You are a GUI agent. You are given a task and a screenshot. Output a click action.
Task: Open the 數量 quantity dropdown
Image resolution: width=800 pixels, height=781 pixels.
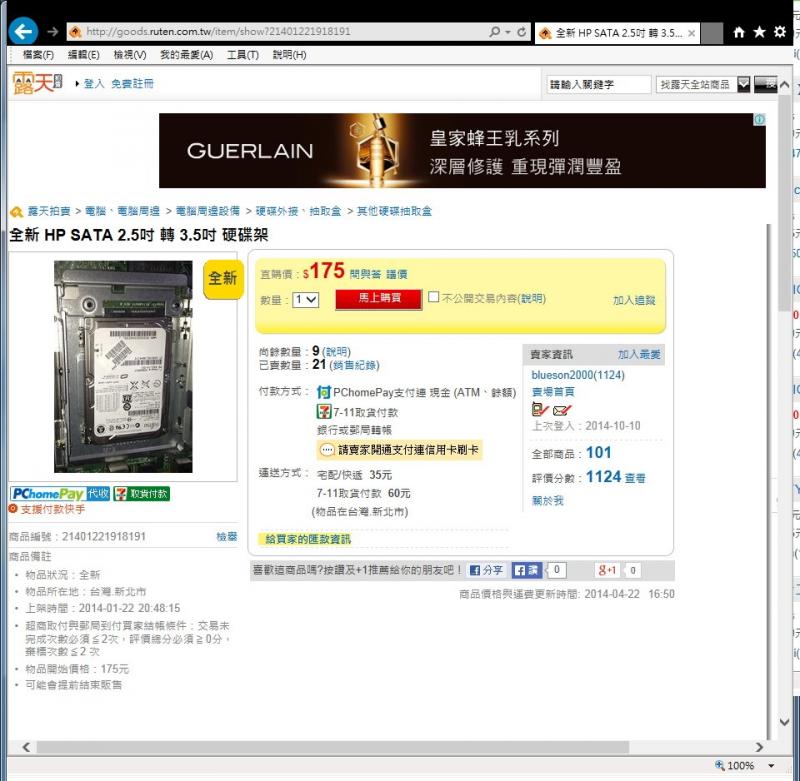coord(306,299)
